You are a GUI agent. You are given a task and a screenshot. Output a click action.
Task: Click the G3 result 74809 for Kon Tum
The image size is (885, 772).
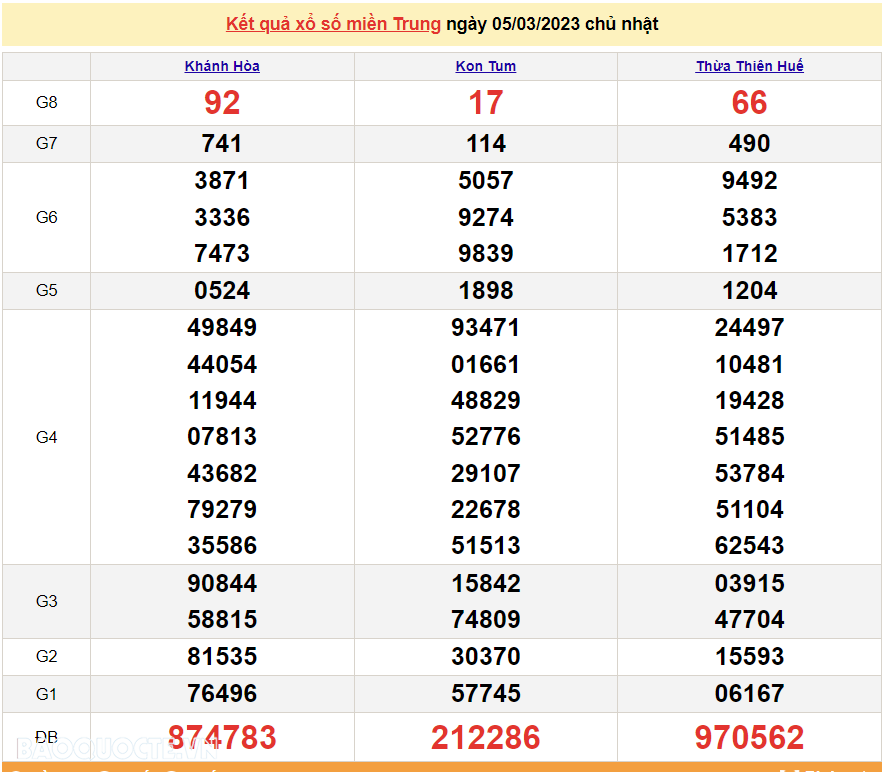485,620
